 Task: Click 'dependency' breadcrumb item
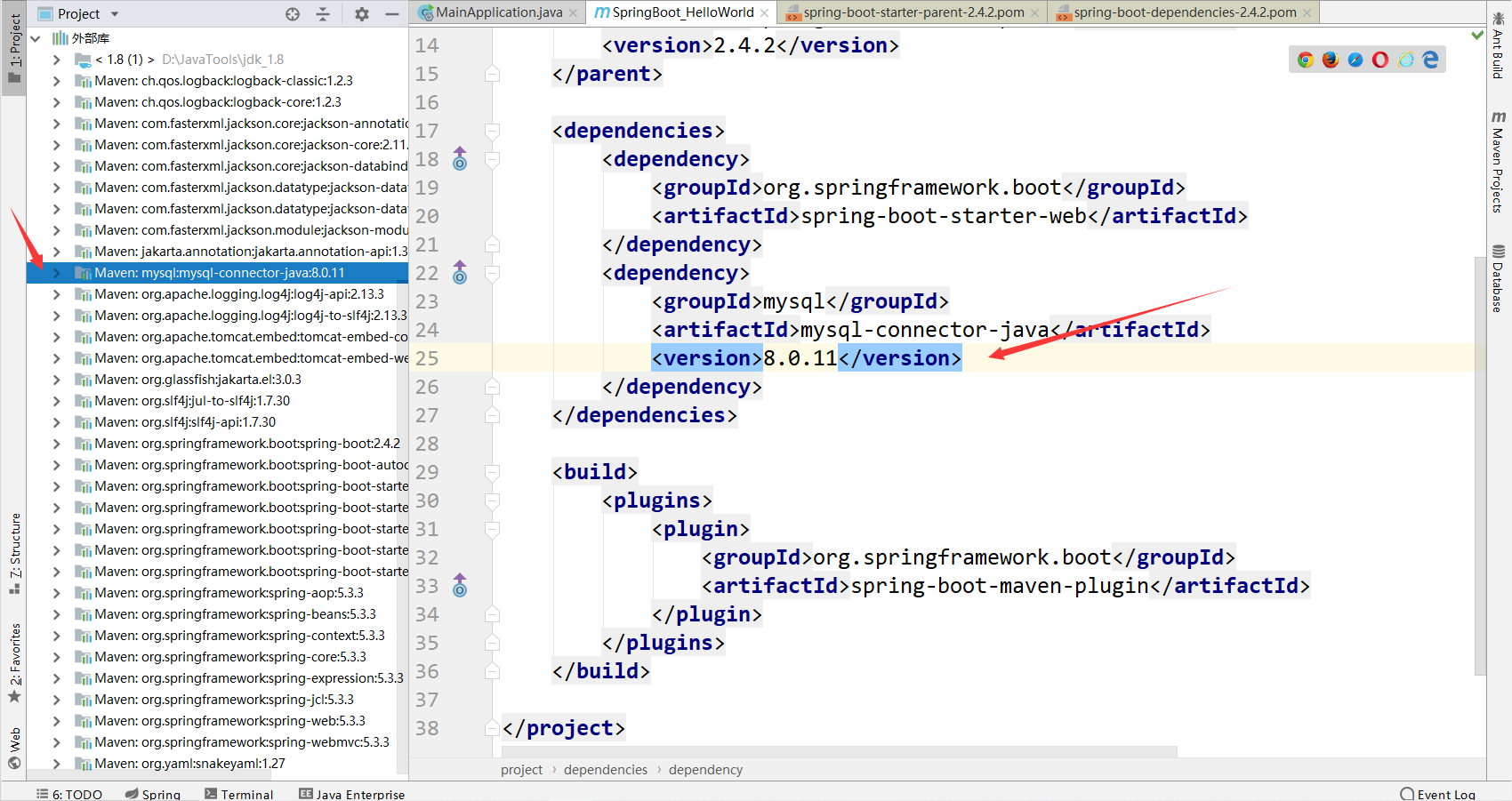pos(705,770)
